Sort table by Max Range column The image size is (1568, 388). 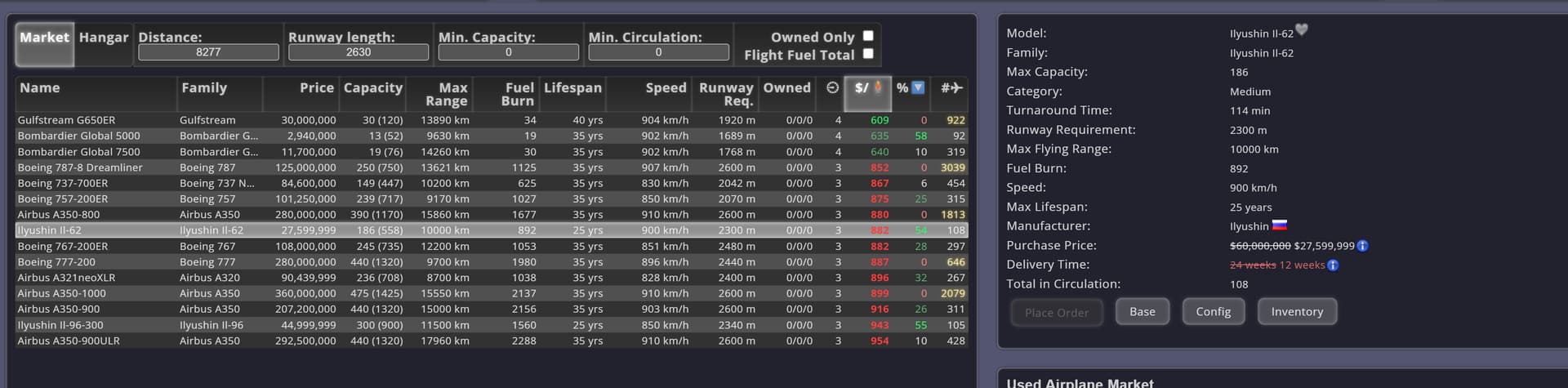pos(439,94)
